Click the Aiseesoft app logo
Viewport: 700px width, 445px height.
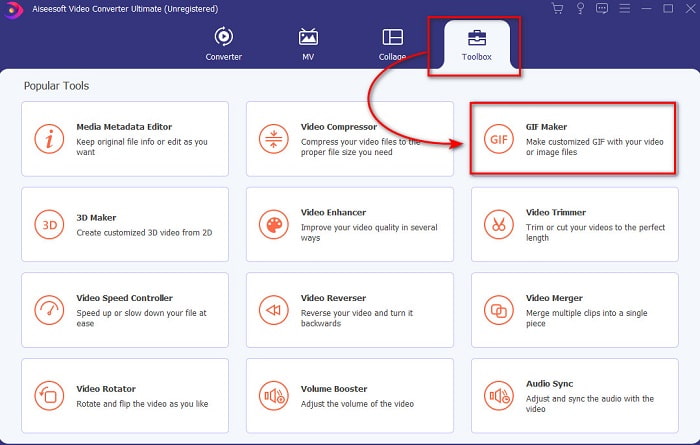[x=13, y=9]
